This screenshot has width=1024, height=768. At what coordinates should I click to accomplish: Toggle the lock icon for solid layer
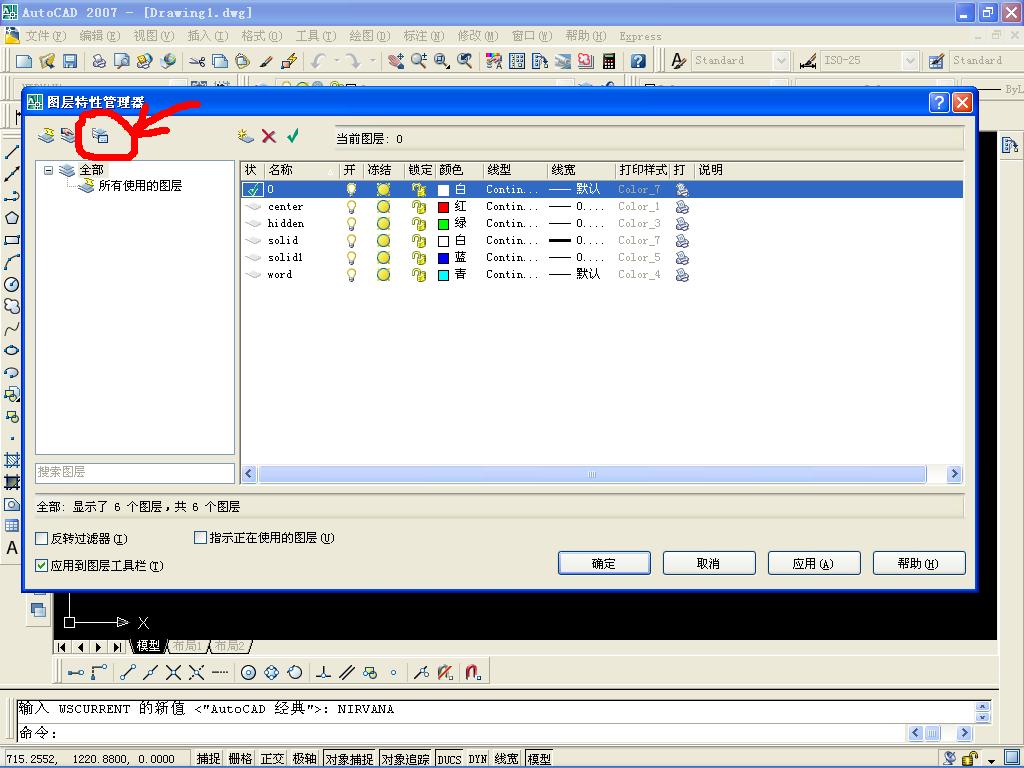(x=419, y=241)
